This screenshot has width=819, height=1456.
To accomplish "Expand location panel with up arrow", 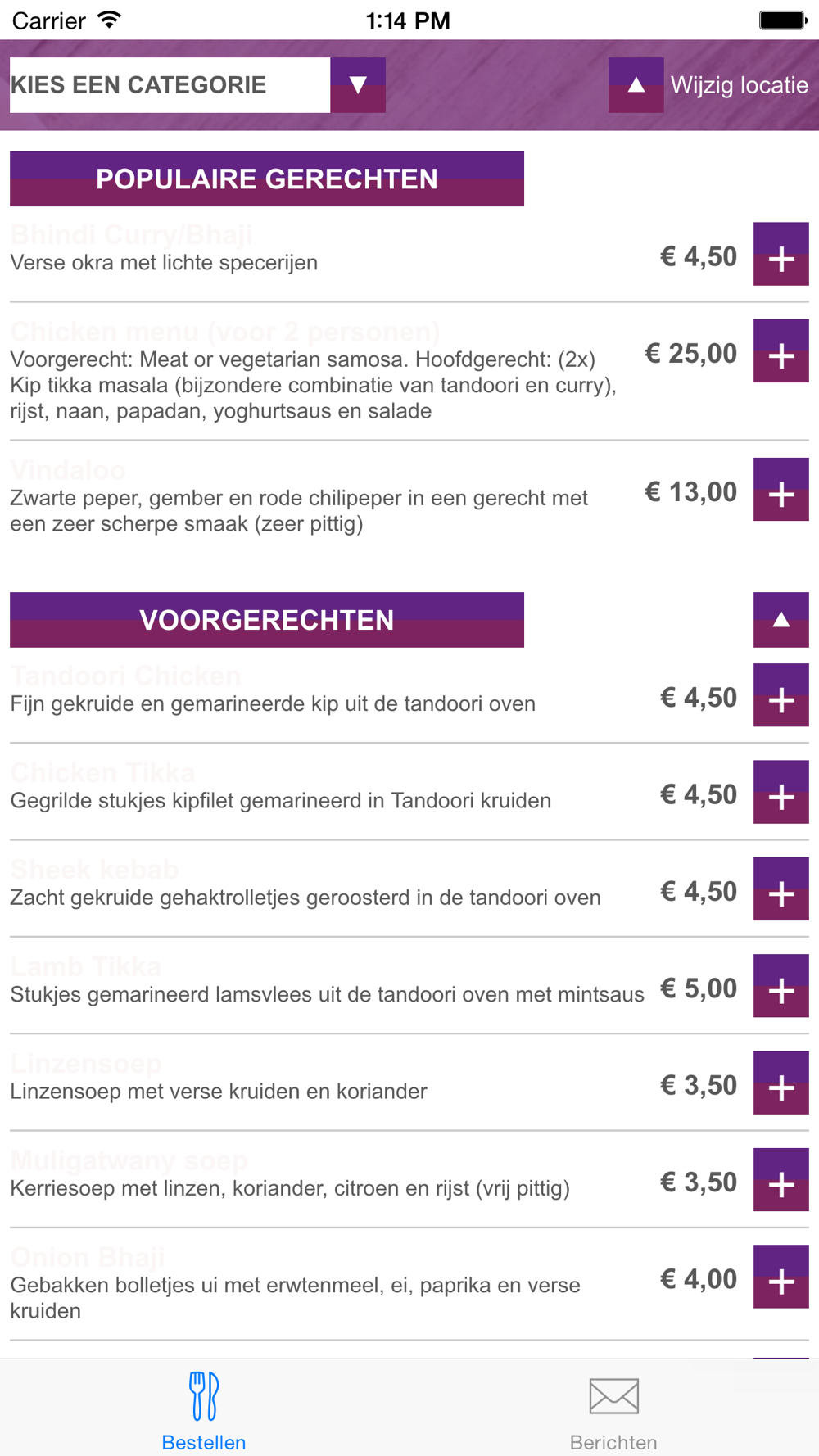I will point(636,85).
